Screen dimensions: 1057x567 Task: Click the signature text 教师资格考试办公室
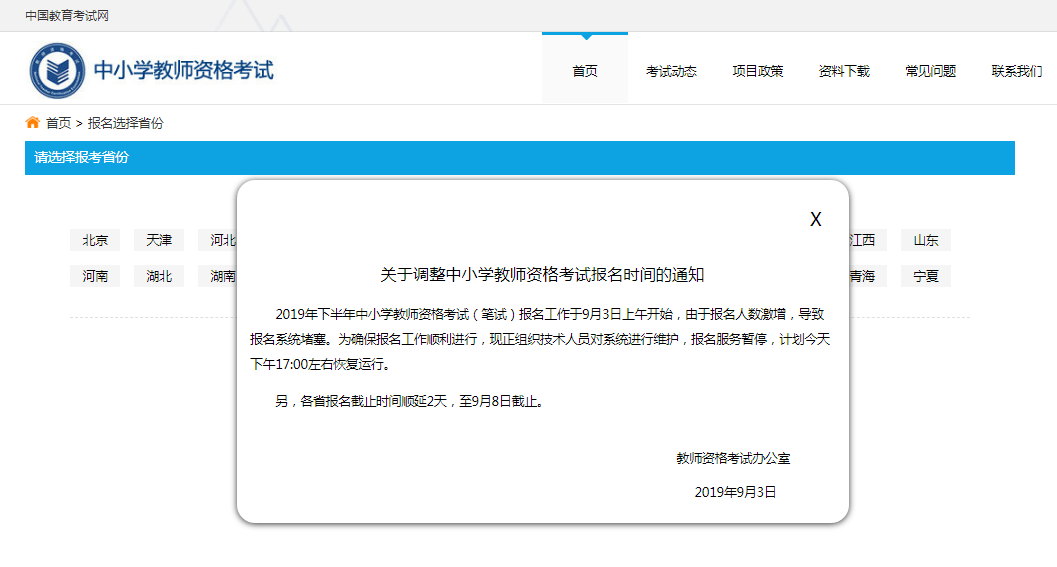733,458
